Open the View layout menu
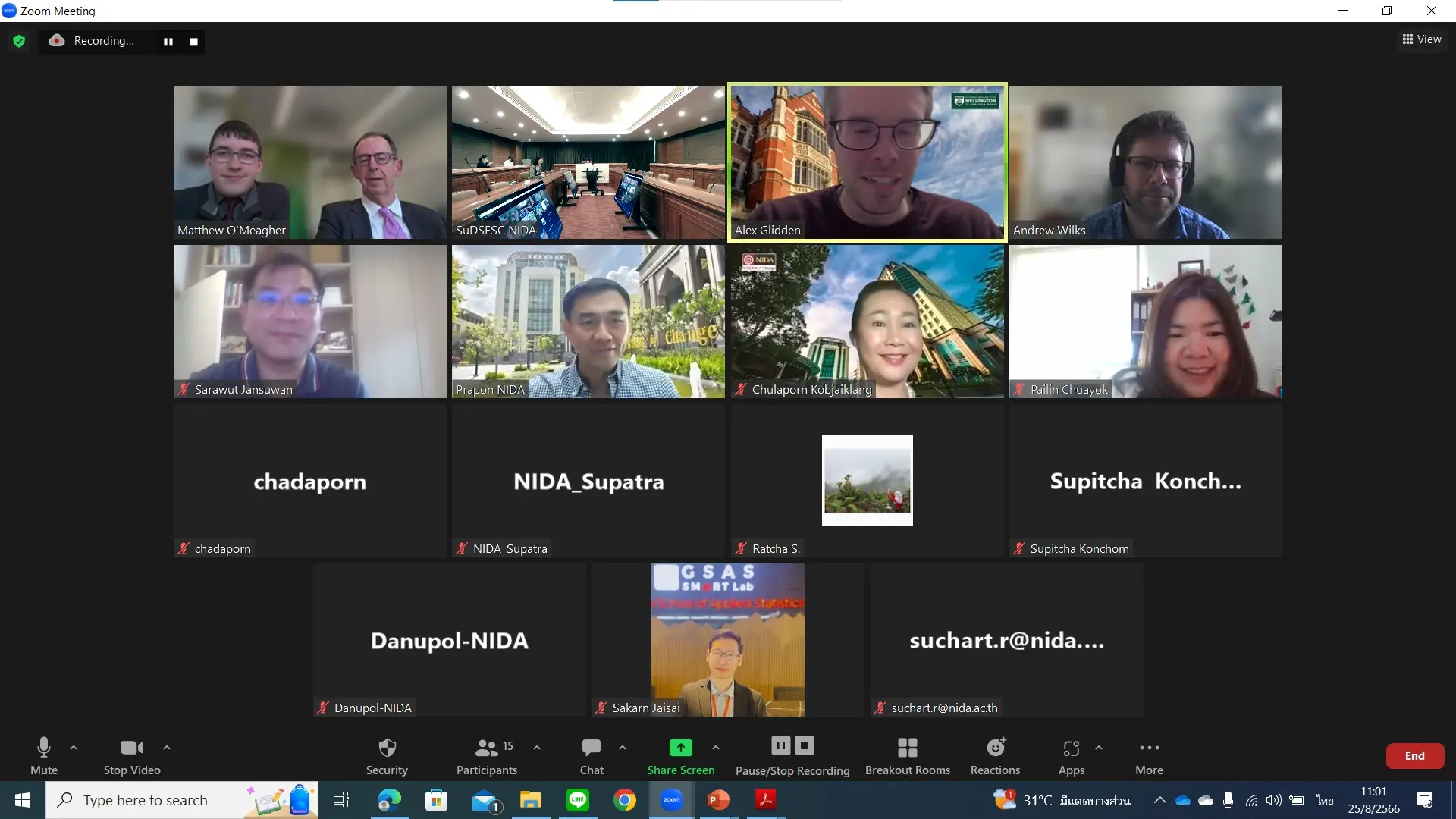1456x819 pixels. [x=1421, y=39]
